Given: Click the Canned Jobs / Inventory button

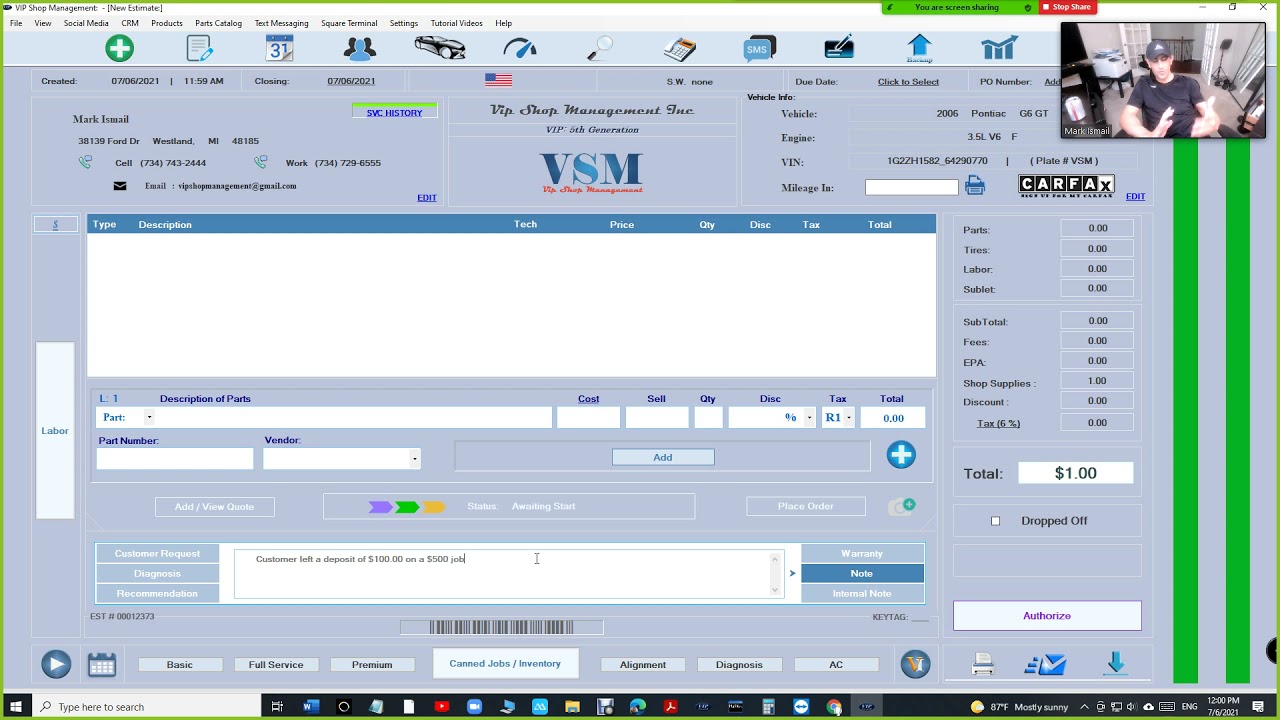Looking at the screenshot, I should click(505, 664).
